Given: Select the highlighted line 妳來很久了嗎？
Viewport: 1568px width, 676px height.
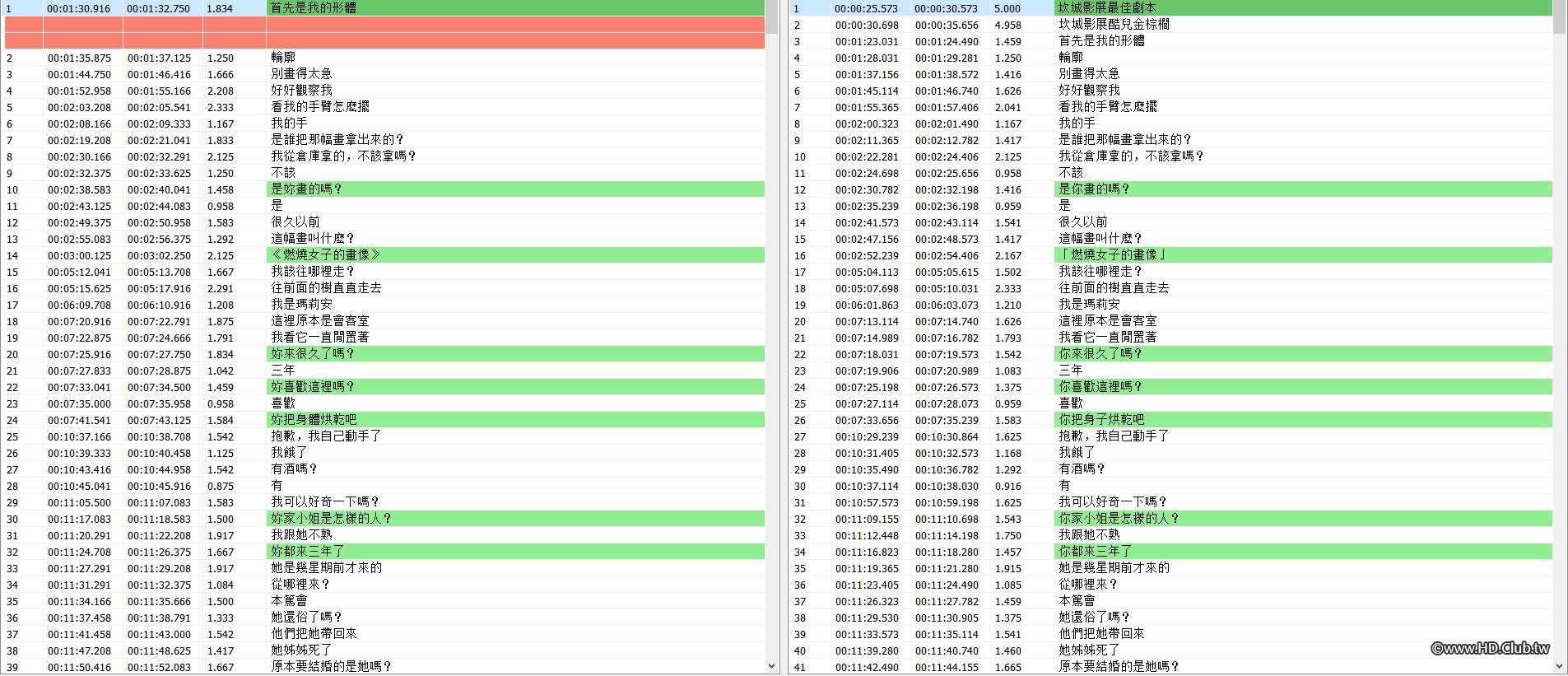Looking at the screenshot, I should click(x=515, y=354).
